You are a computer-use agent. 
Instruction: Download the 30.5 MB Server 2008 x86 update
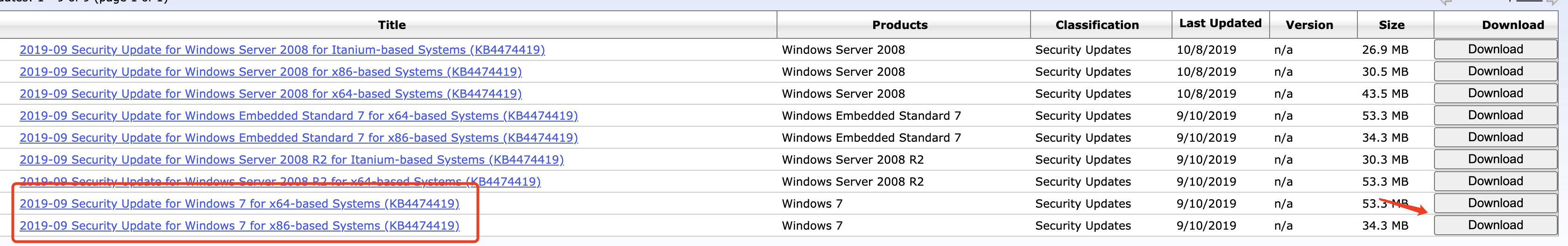(x=1495, y=71)
